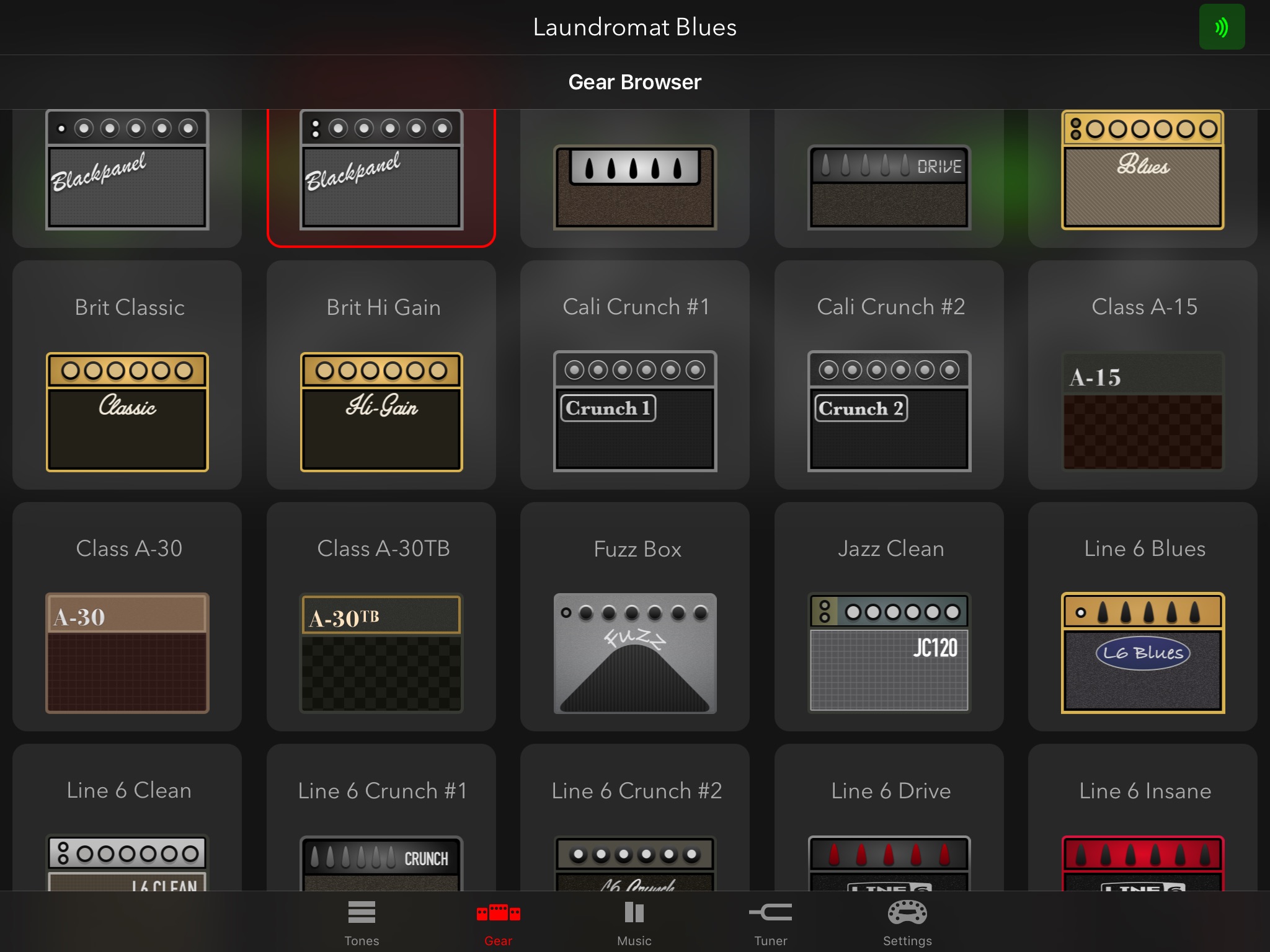This screenshot has width=1270, height=952.
Task: Choose the Class A-15 amp
Action: [x=1143, y=412]
